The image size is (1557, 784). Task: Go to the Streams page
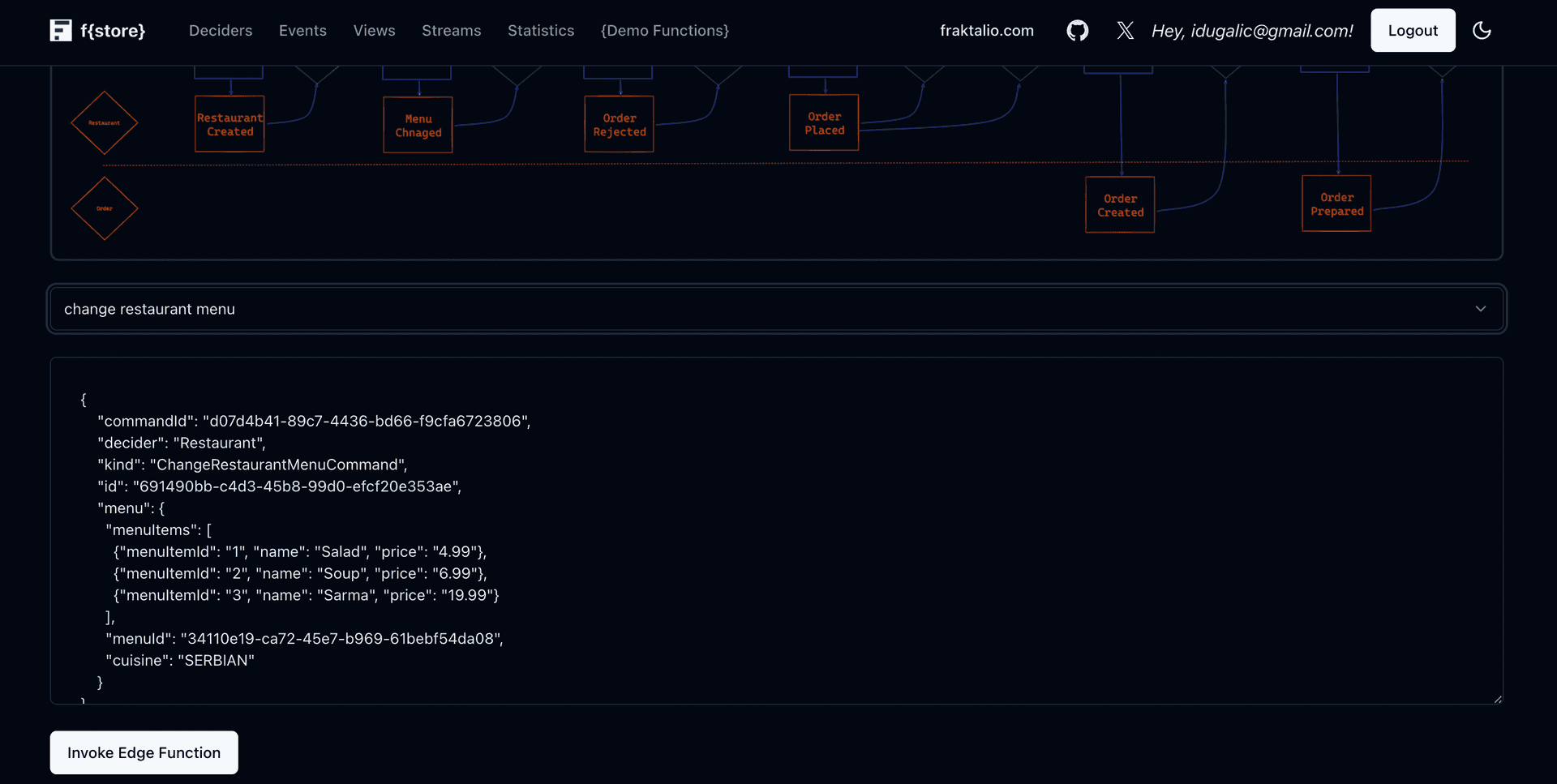(x=451, y=31)
